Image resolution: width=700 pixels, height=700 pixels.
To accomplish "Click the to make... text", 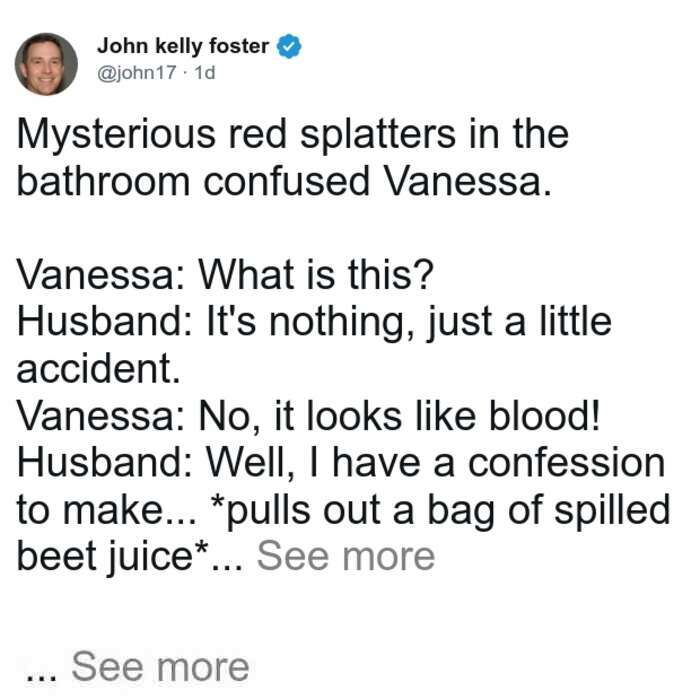I will [x=106, y=511].
